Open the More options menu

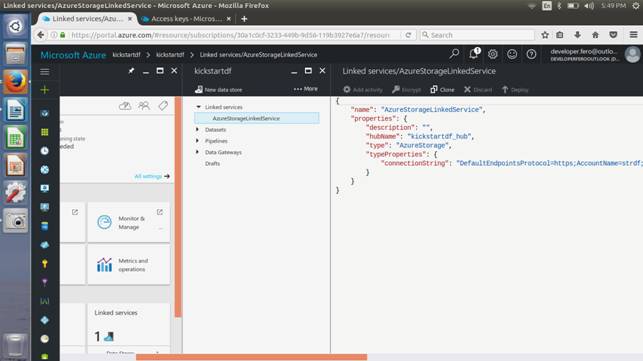[x=306, y=89]
